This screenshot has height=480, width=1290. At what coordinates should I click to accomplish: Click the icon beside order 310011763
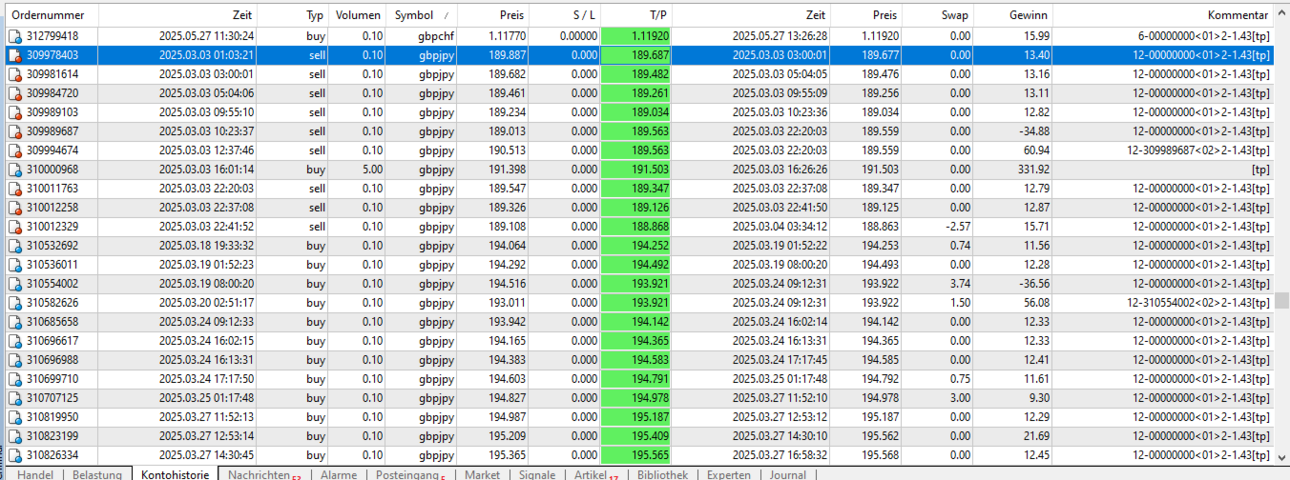click(x=14, y=188)
